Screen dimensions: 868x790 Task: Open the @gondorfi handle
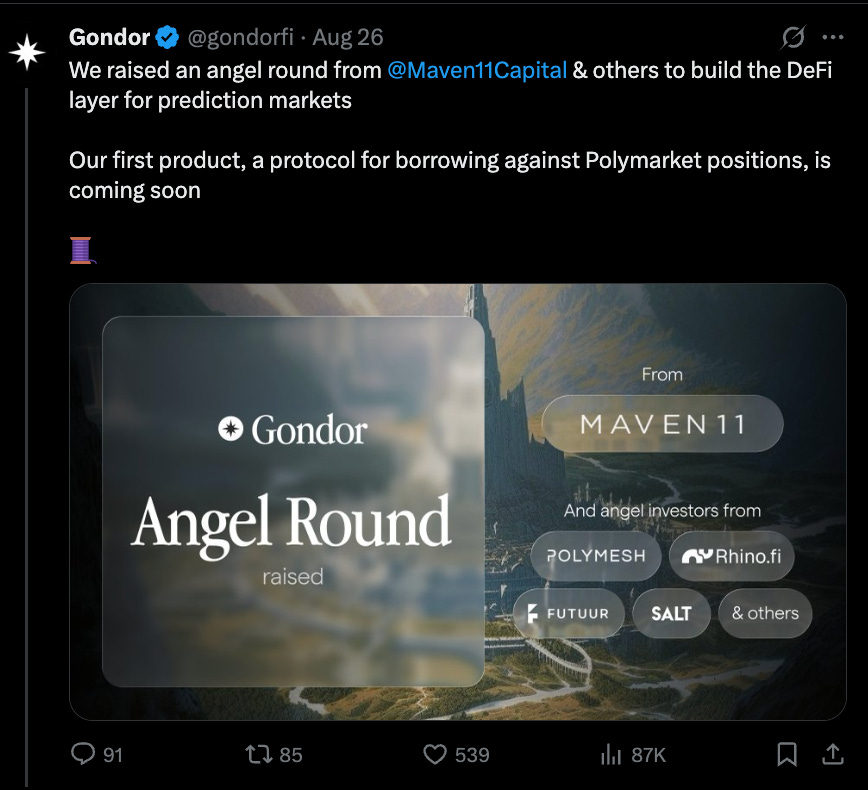(241, 38)
